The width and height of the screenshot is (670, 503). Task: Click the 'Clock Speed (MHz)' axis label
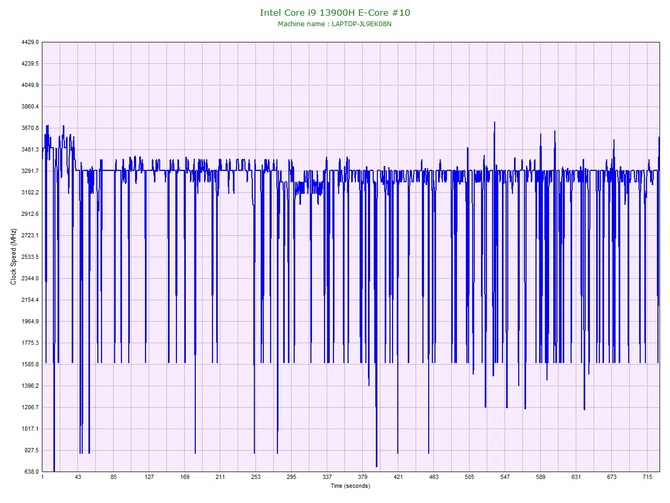(13, 256)
